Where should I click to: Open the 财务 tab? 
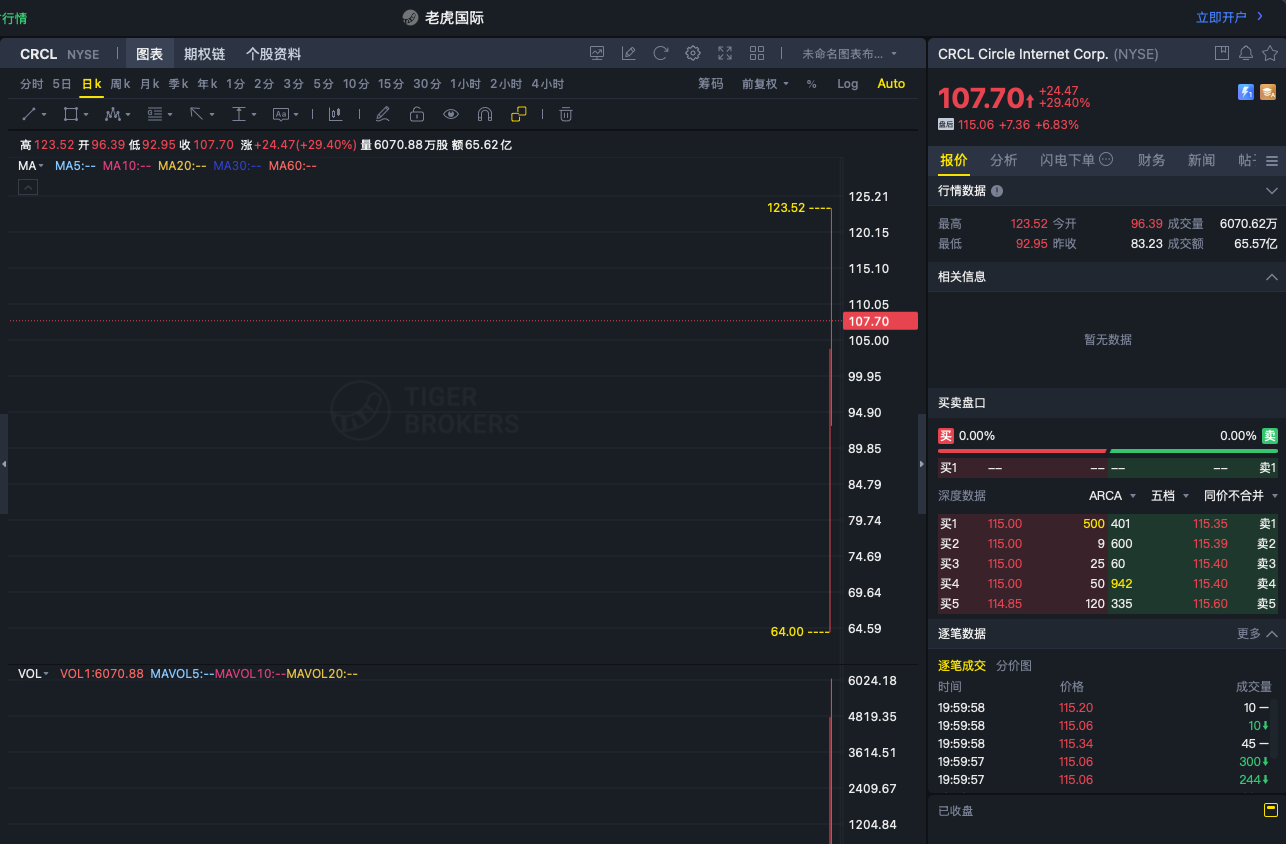click(x=1151, y=160)
